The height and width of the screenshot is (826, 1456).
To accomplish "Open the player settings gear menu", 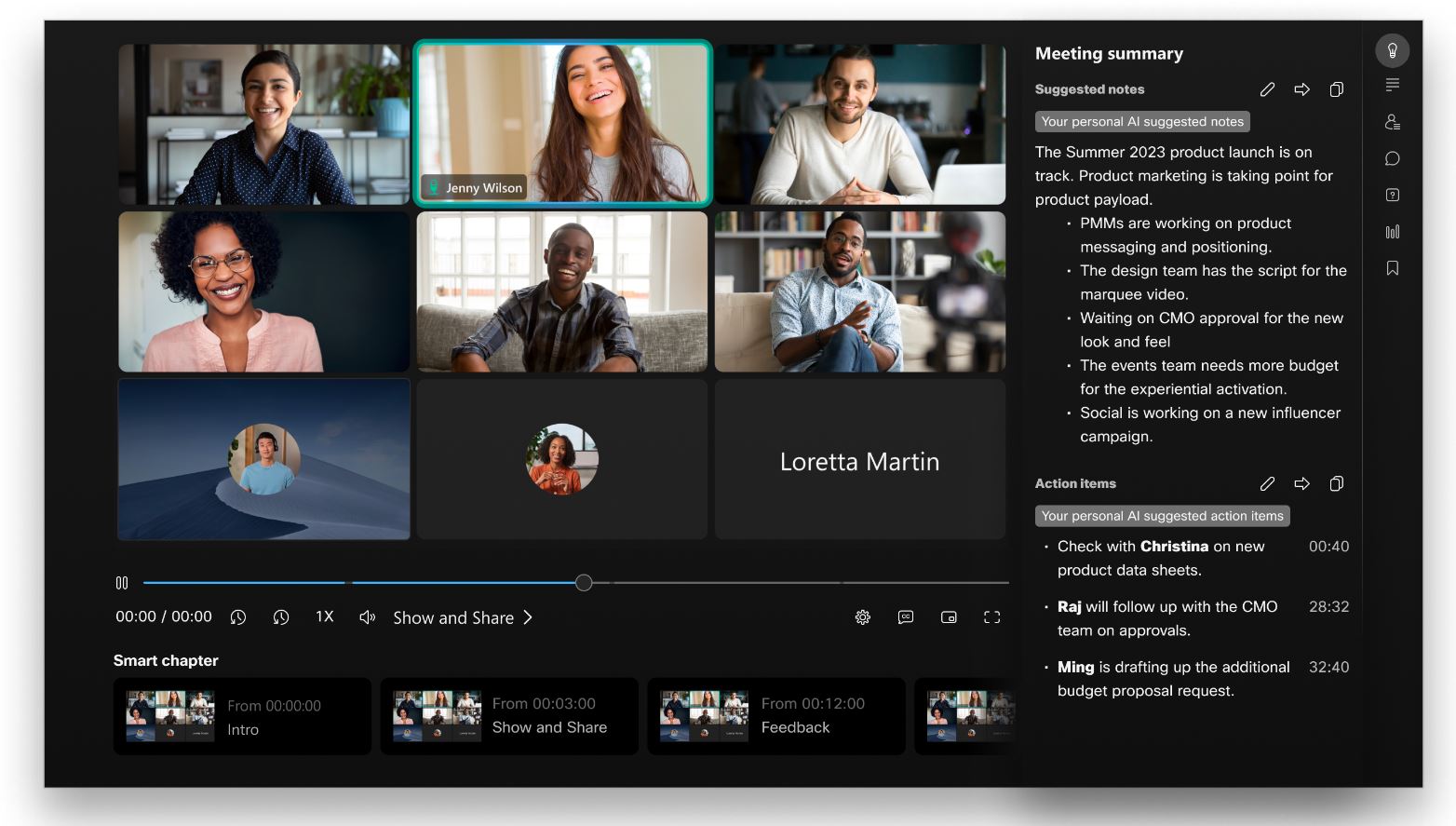I will (x=862, y=617).
